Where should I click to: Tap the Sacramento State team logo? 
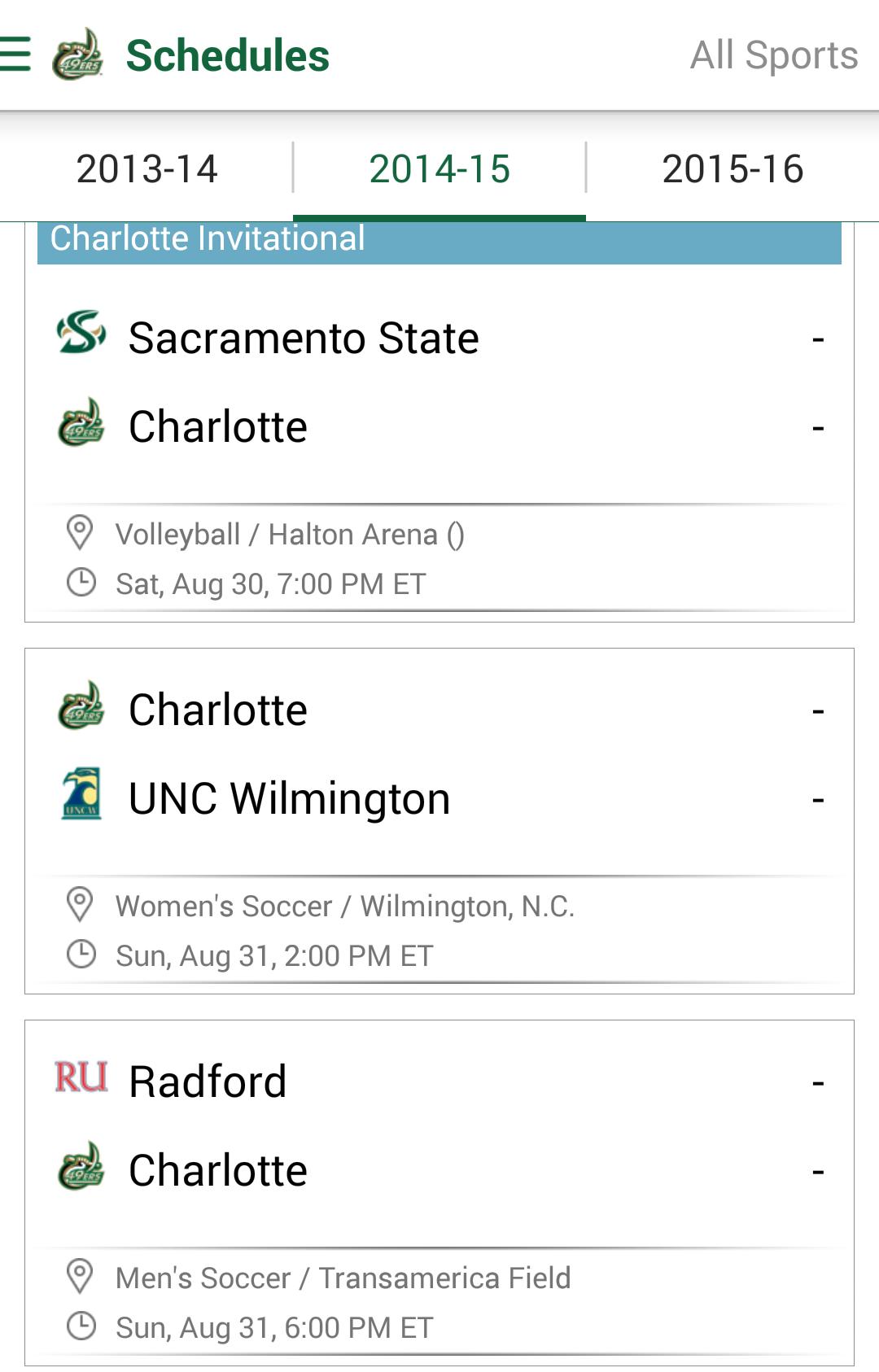point(81,333)
